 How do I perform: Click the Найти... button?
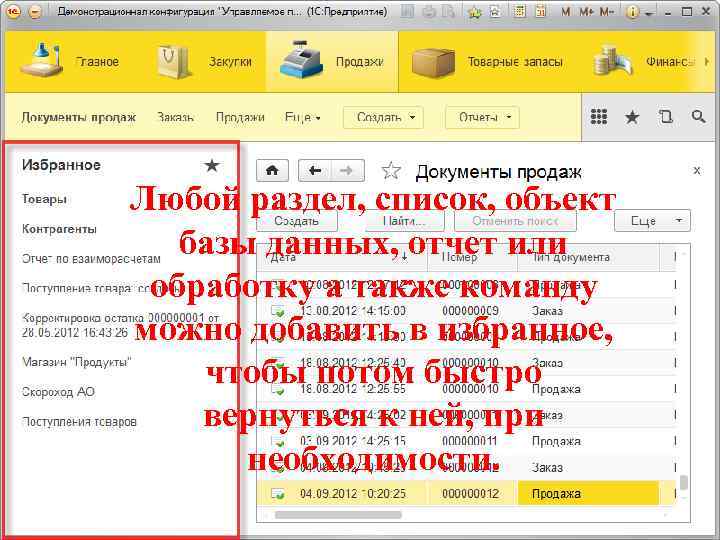point(405,221)
